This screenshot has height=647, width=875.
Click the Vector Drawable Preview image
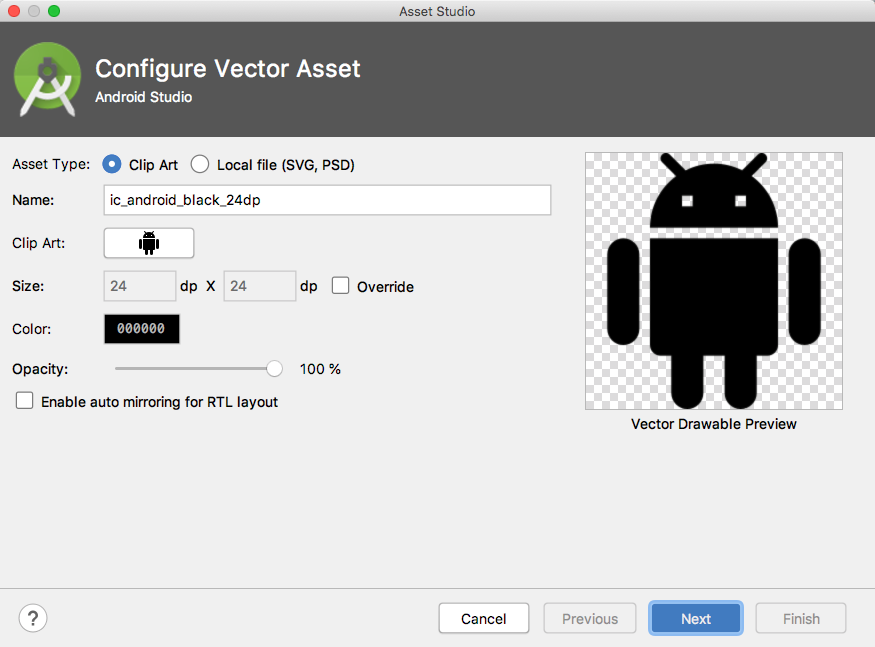point(713,281)
